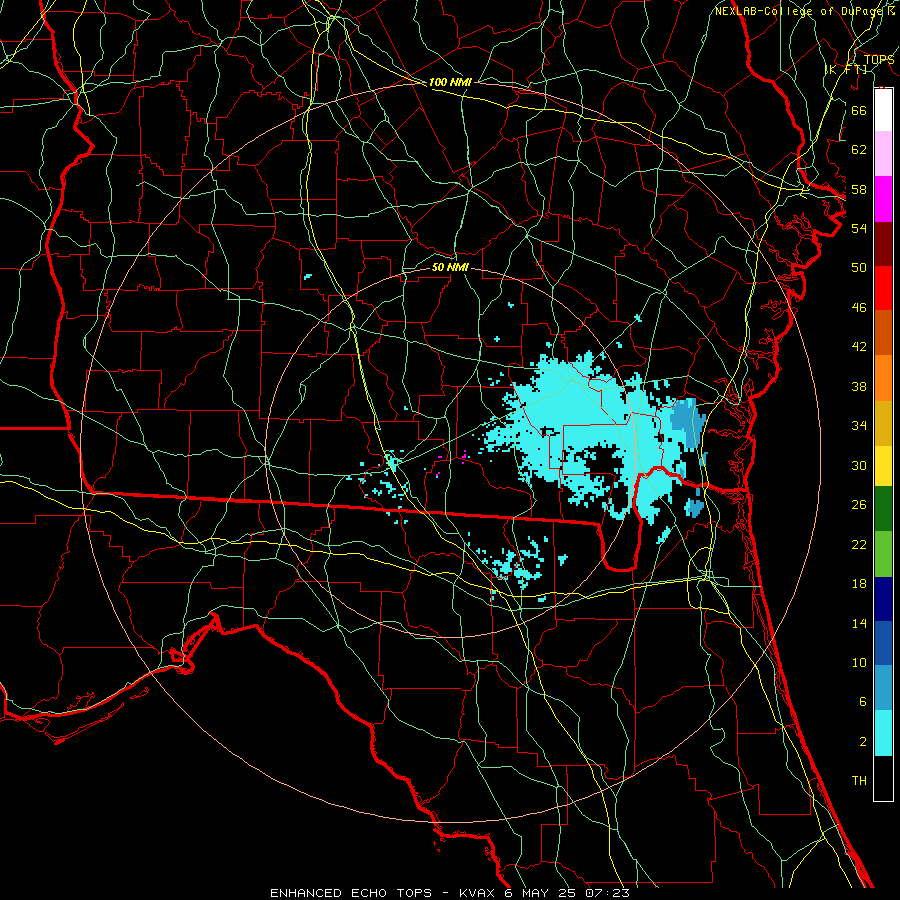Click the magenta 58 kft legend swatch
Image resolution: width=900 pixels, height=900 pixels.
coord(883,199)
